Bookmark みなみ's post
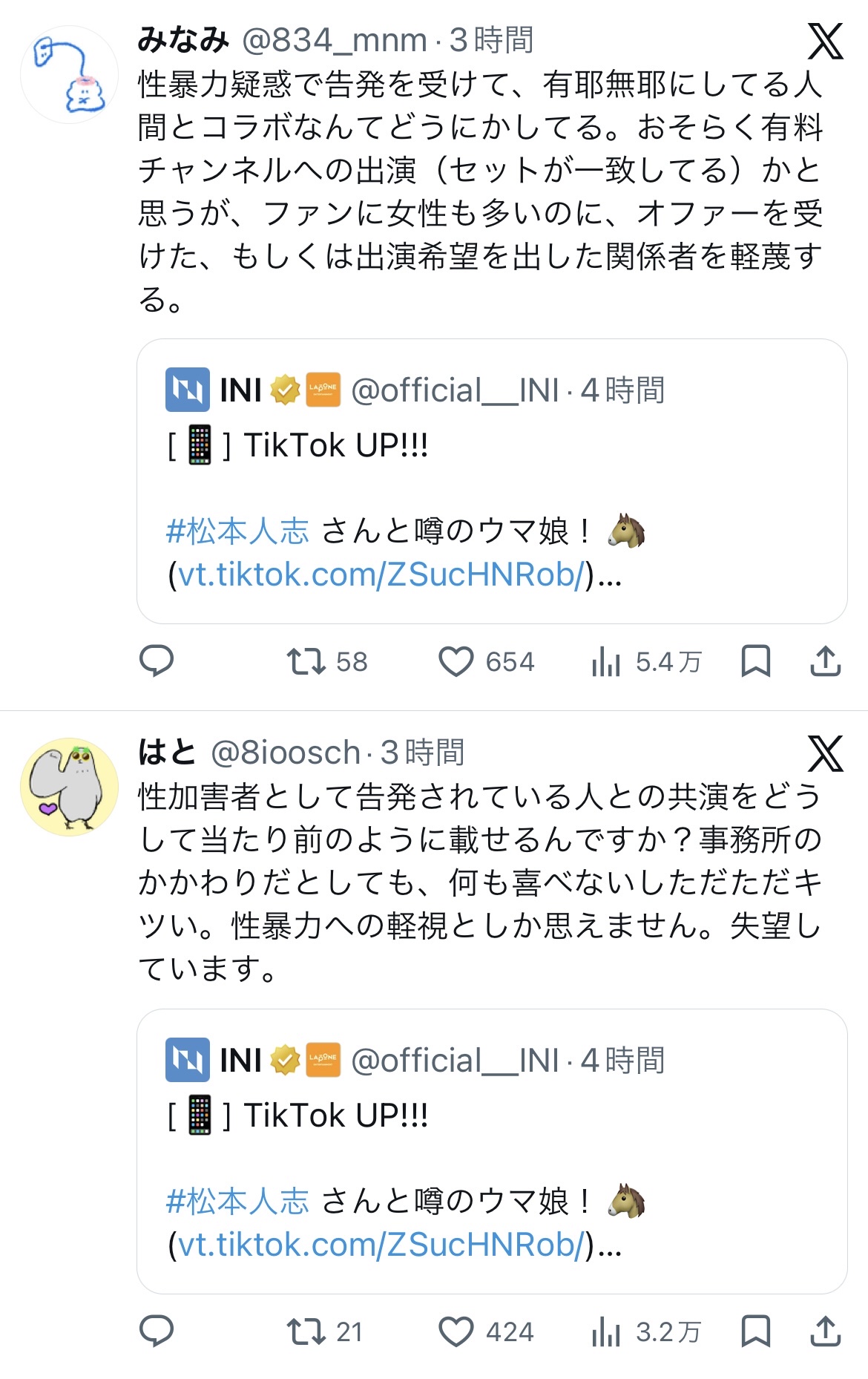The width and height of the screenshot is (868, 1379). pos(756,661)
